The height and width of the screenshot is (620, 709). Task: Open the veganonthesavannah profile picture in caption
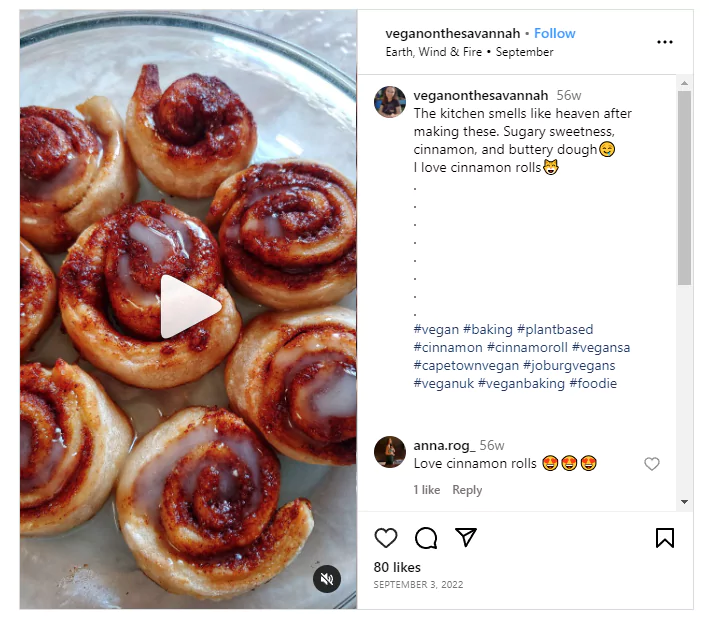tap(390, 102)
